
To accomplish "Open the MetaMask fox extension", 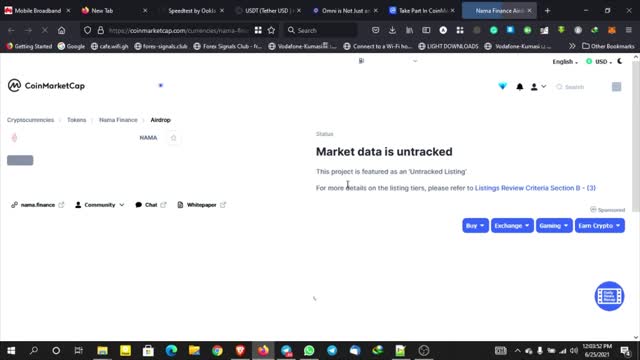I will pyautogui.click(x=611, y=30).
